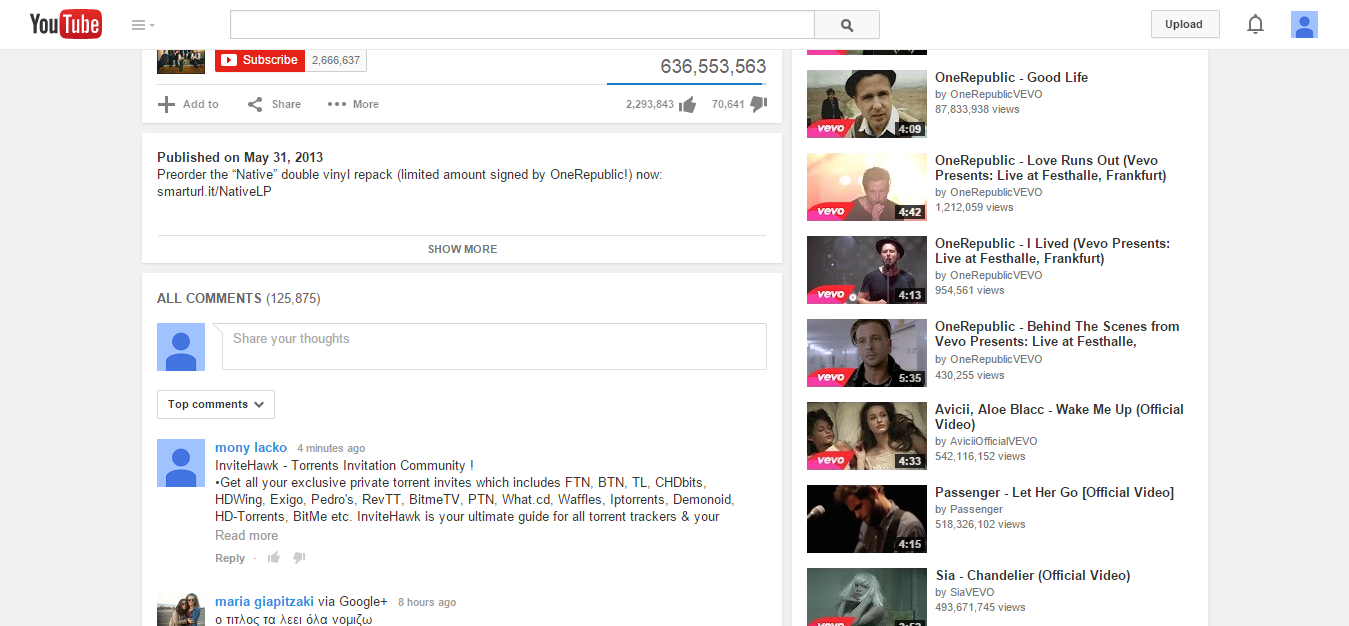The width and height of the screenshot is (1349, 626).
Task: Open OneRepublic - Good Life video title
Action: coord(1011,77)
